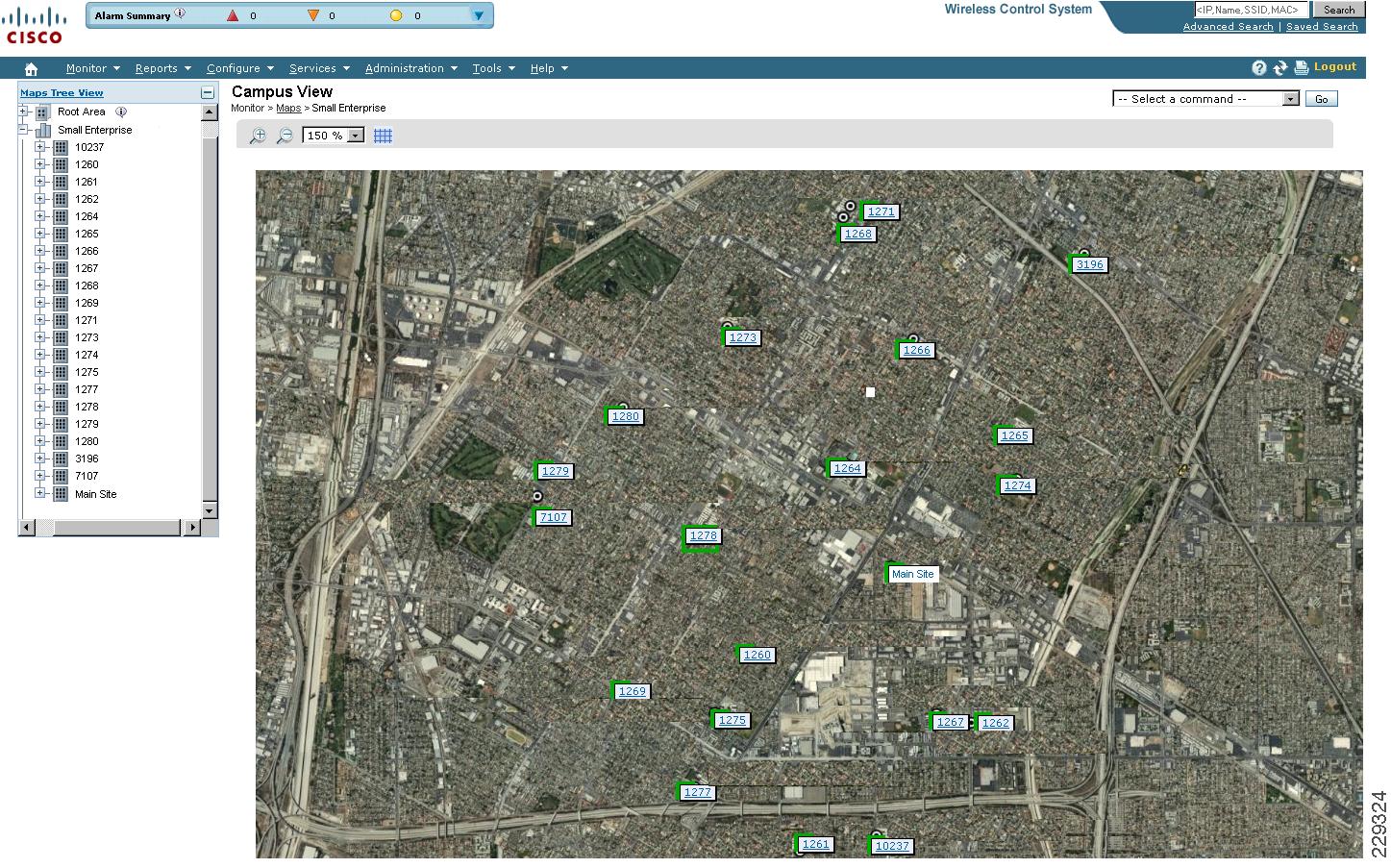The image size is (1391, 868).
Task: Click the Alarm Summary info icon
Action: 180,13
